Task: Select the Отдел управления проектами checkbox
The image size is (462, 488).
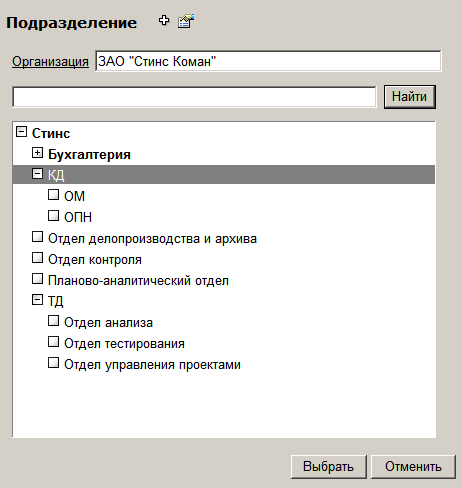Action: [x=53, y=363]
